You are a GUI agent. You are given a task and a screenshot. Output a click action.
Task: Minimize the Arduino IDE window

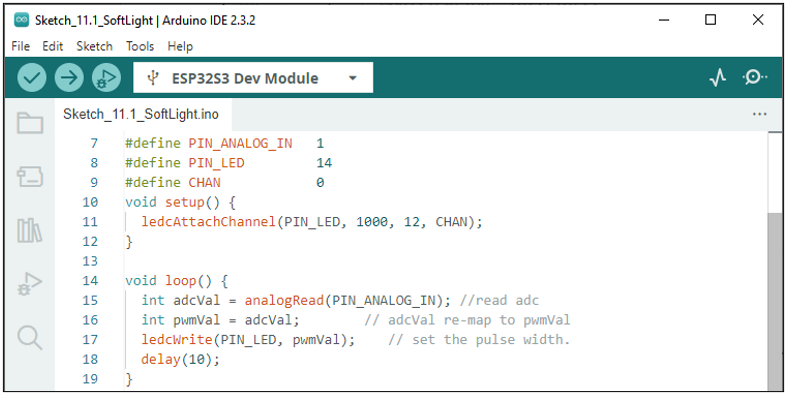tap(664, 20)
